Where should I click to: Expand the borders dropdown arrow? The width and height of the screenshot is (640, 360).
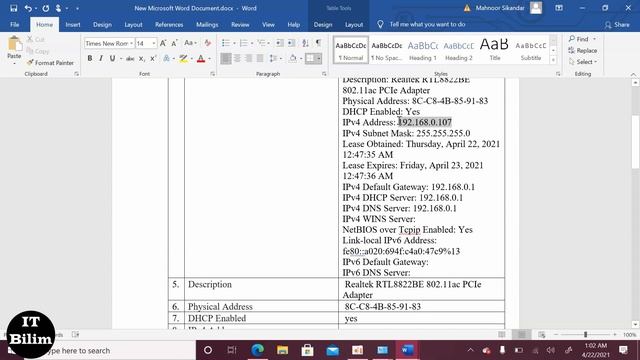[x=319, y=59]
